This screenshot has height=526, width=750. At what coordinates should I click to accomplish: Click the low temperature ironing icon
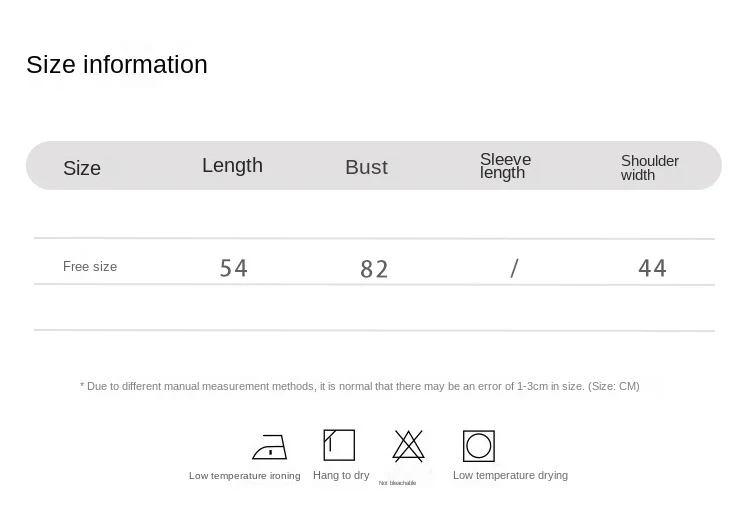click(x=270, y=446)
